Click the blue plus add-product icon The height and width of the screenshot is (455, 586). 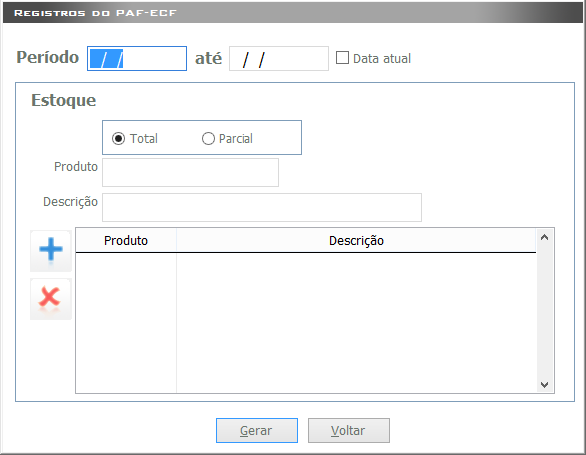(51, 251)
